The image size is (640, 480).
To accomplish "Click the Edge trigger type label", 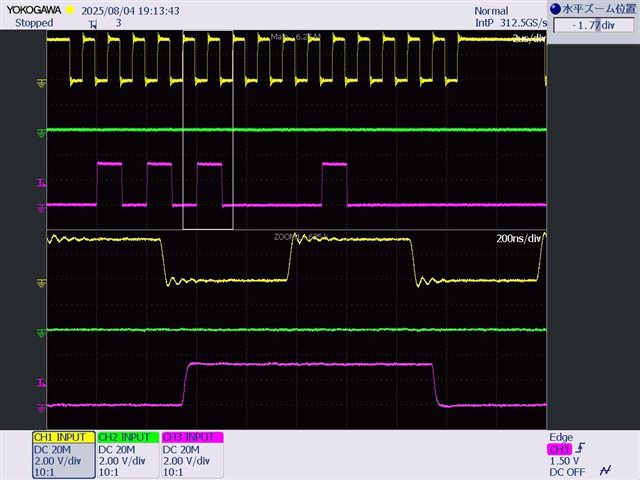I will pos(561,437).
